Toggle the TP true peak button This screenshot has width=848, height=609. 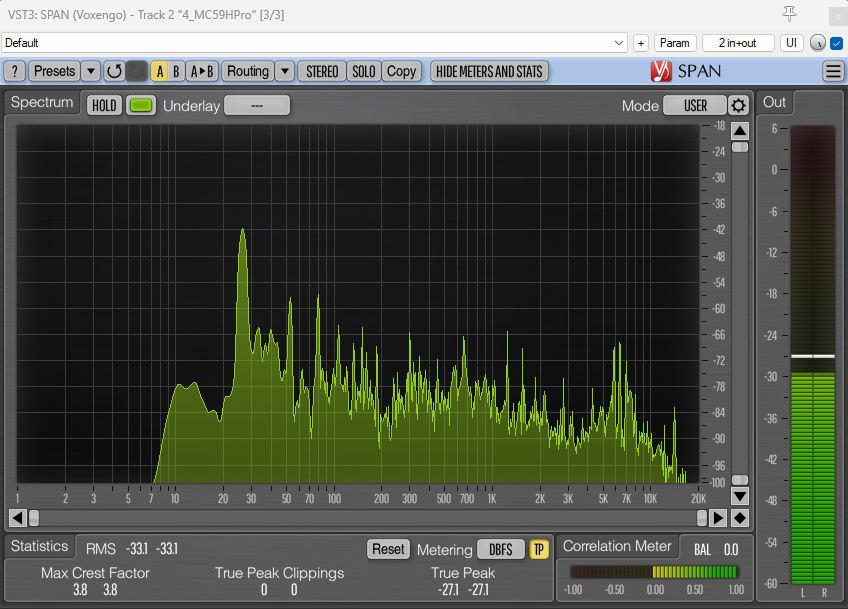(539, 549)
